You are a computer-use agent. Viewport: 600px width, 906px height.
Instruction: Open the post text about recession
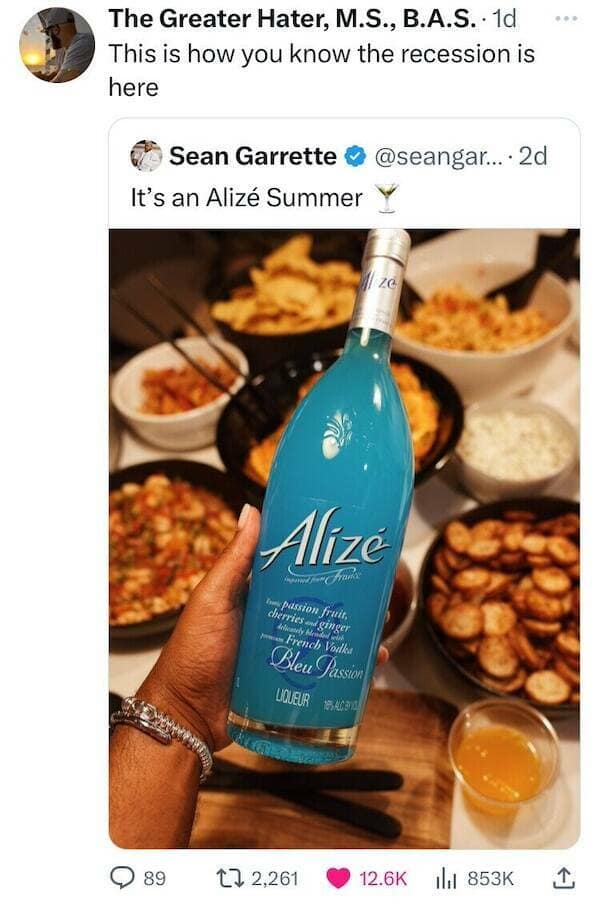coord(321,70)
